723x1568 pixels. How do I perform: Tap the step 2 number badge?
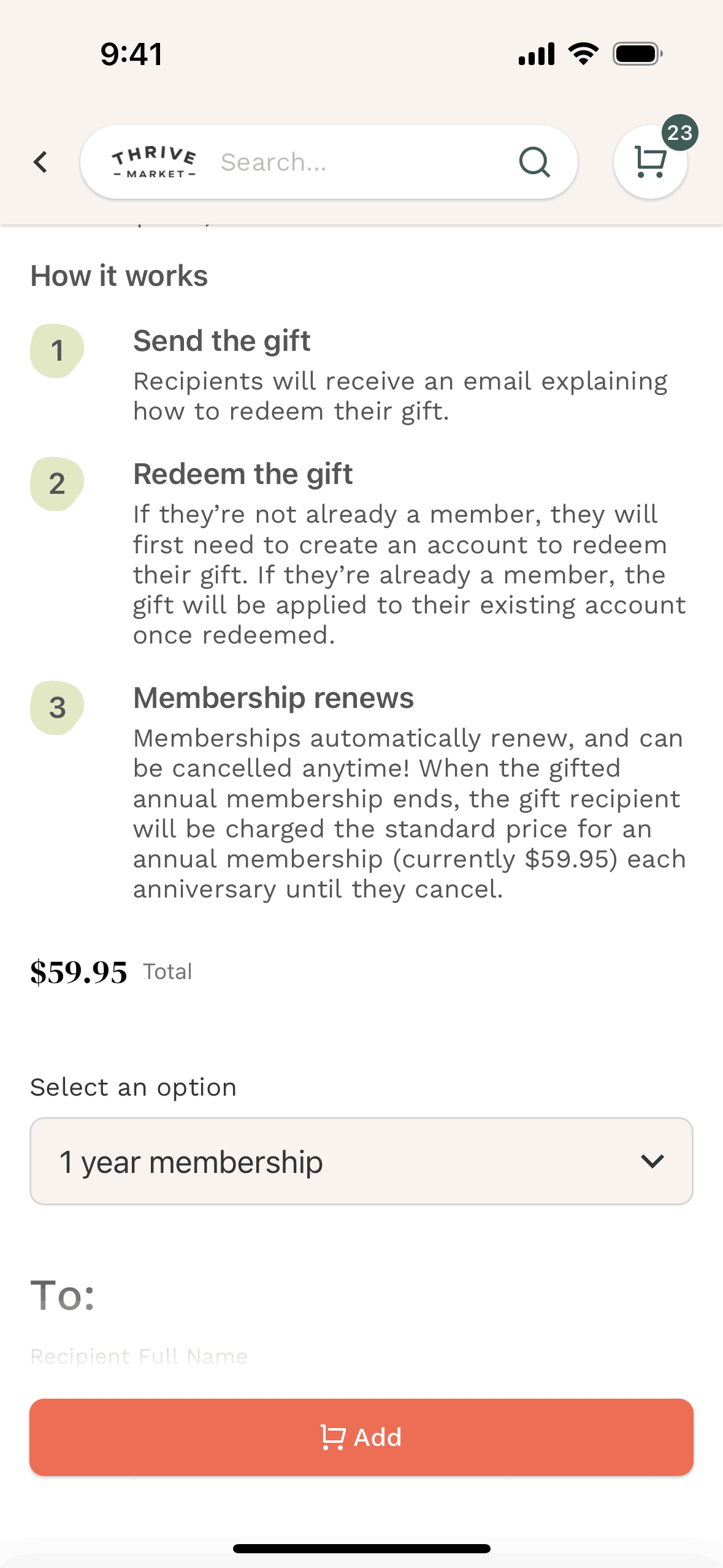click(x=57, y=484)
